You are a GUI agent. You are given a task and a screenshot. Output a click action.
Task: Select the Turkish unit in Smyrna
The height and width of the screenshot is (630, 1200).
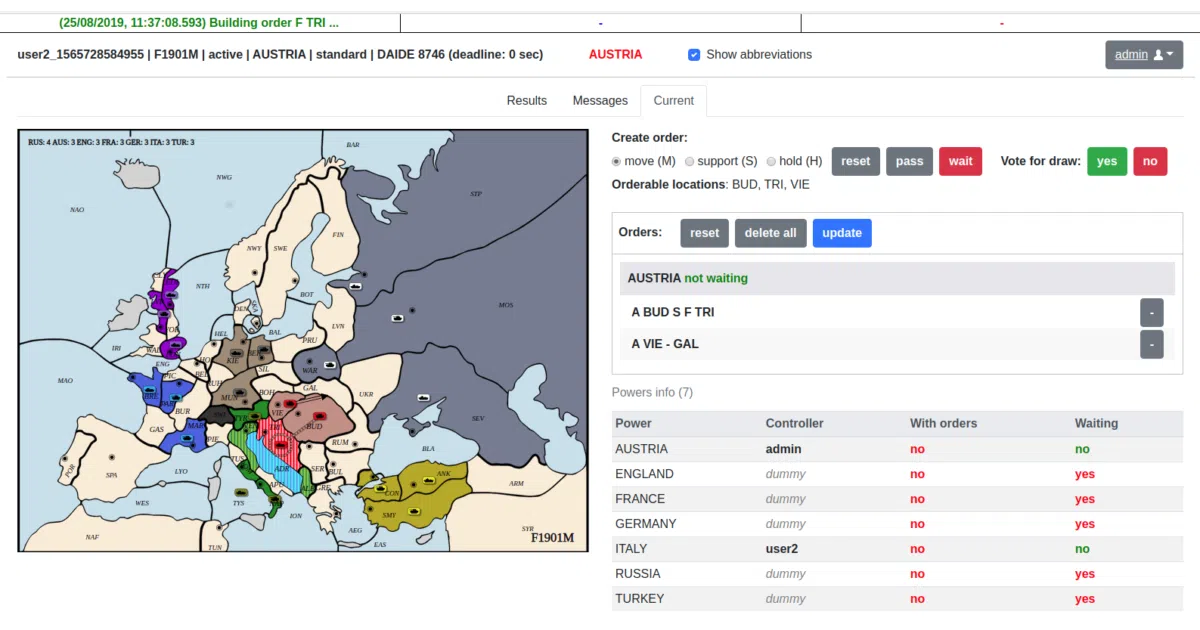click(x=414, y=511)
